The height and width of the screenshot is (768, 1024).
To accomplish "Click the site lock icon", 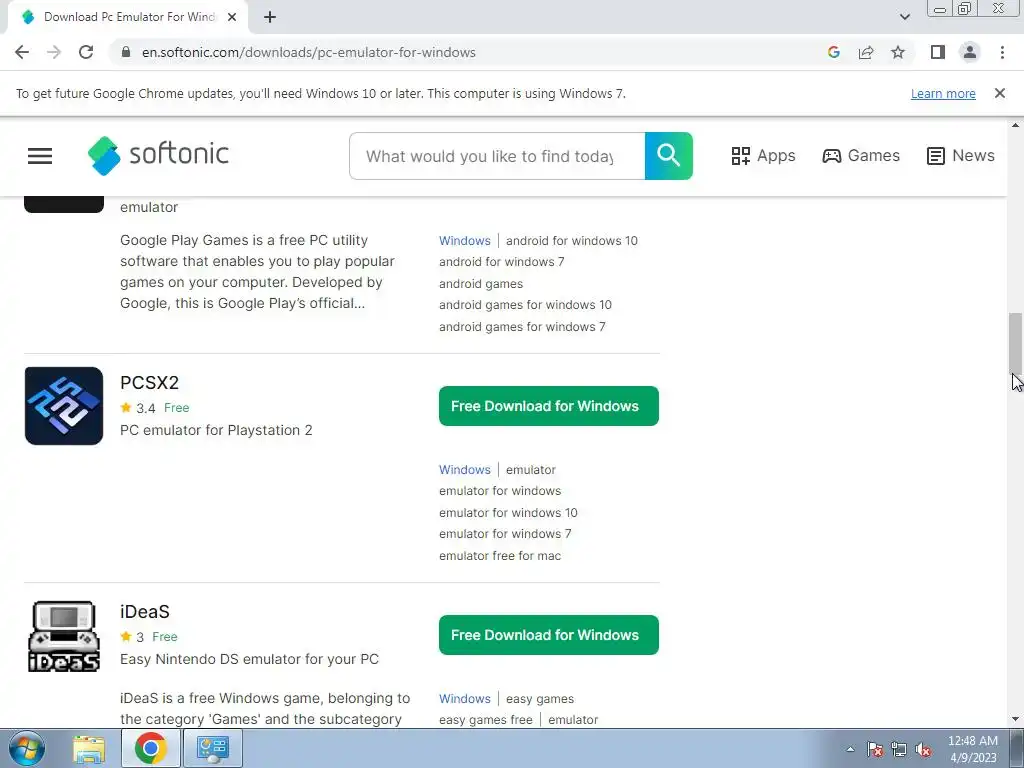I will [126, 52].
